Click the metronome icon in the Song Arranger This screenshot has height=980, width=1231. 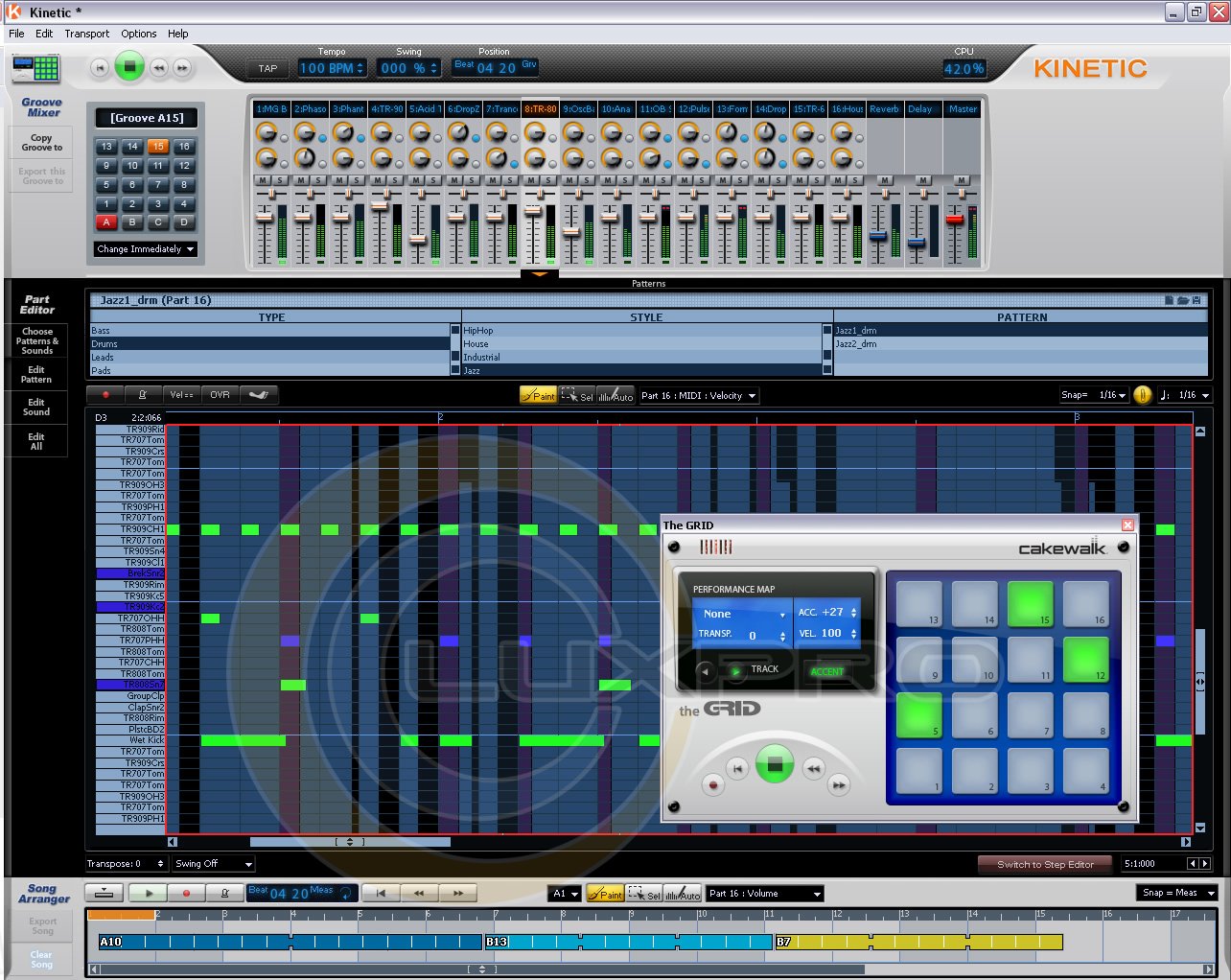coord(225,893)
